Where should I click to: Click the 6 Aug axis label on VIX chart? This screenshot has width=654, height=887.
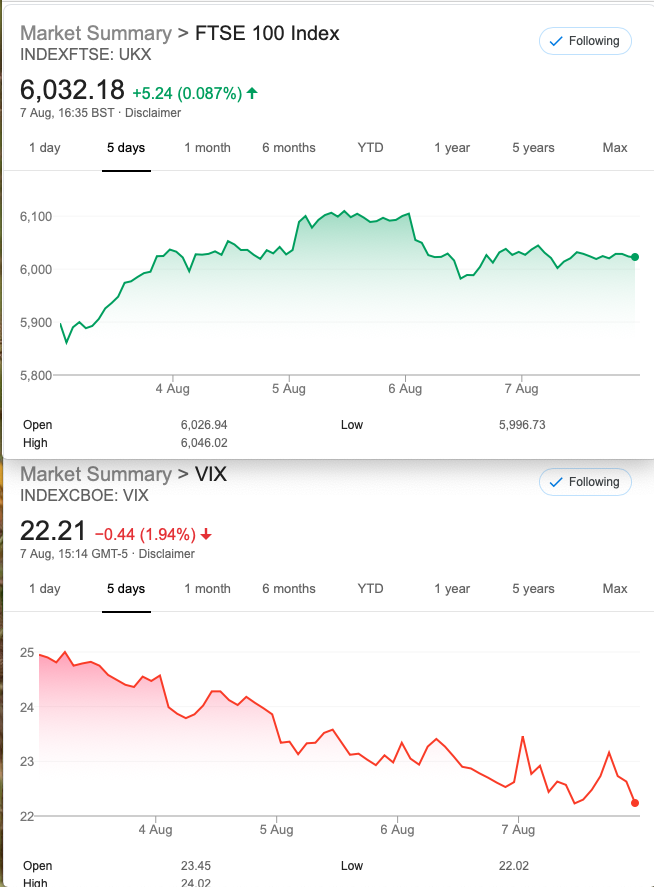coord(397,830)
